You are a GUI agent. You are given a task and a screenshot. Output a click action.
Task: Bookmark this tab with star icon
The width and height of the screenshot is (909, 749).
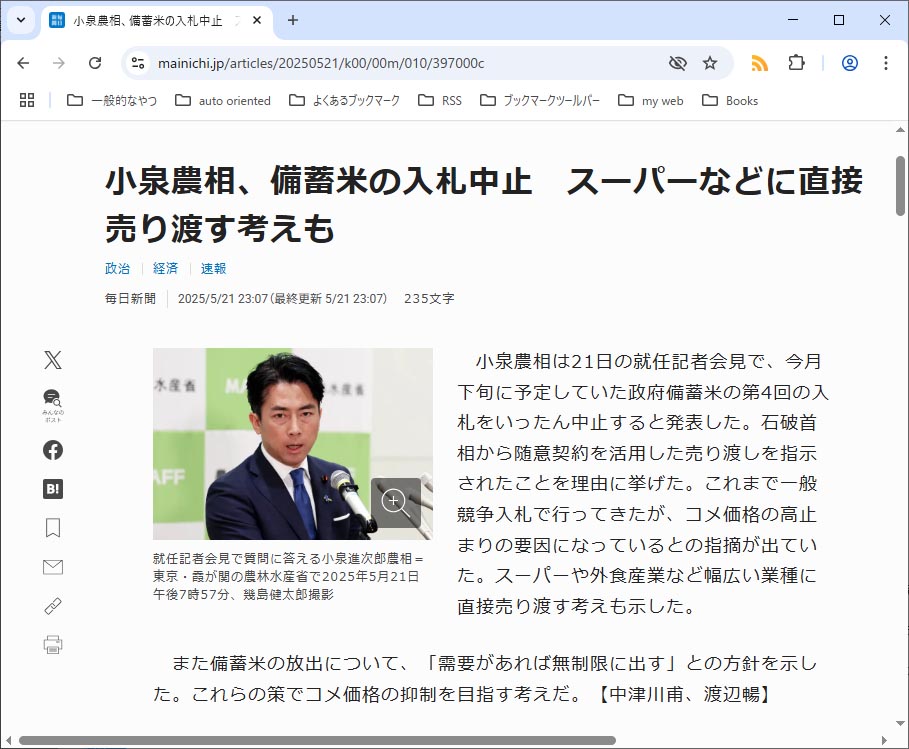pos(710,63)
